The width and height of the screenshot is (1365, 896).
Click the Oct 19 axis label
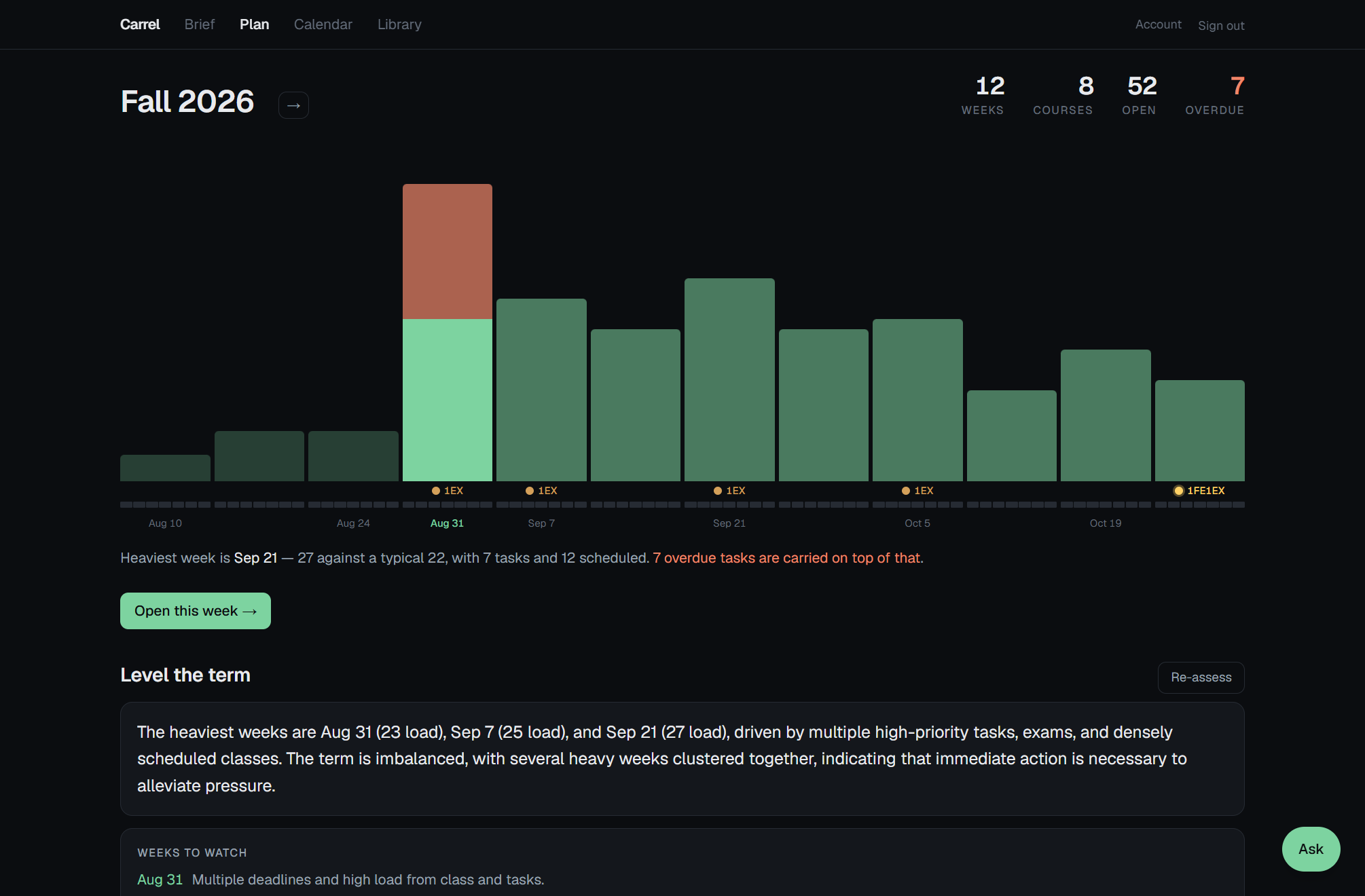click(1106, 523)
